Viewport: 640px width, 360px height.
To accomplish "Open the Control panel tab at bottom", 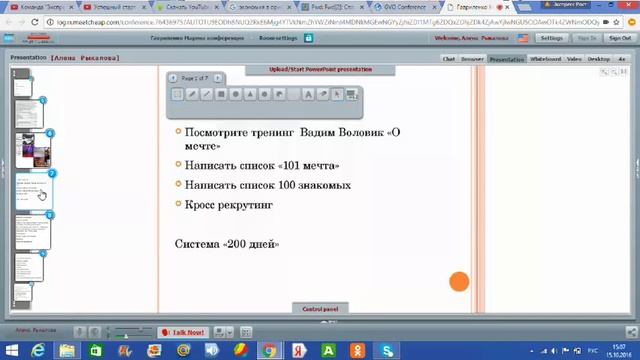I will [x=320, y=309].
